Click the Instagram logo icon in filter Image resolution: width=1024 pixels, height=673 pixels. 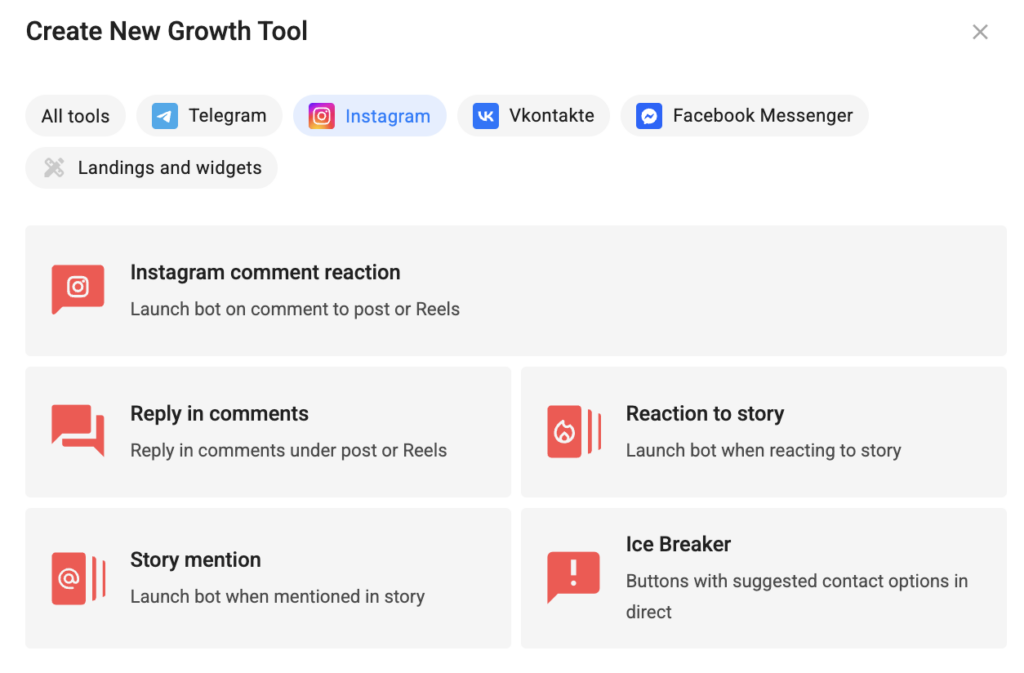(321, 116)
